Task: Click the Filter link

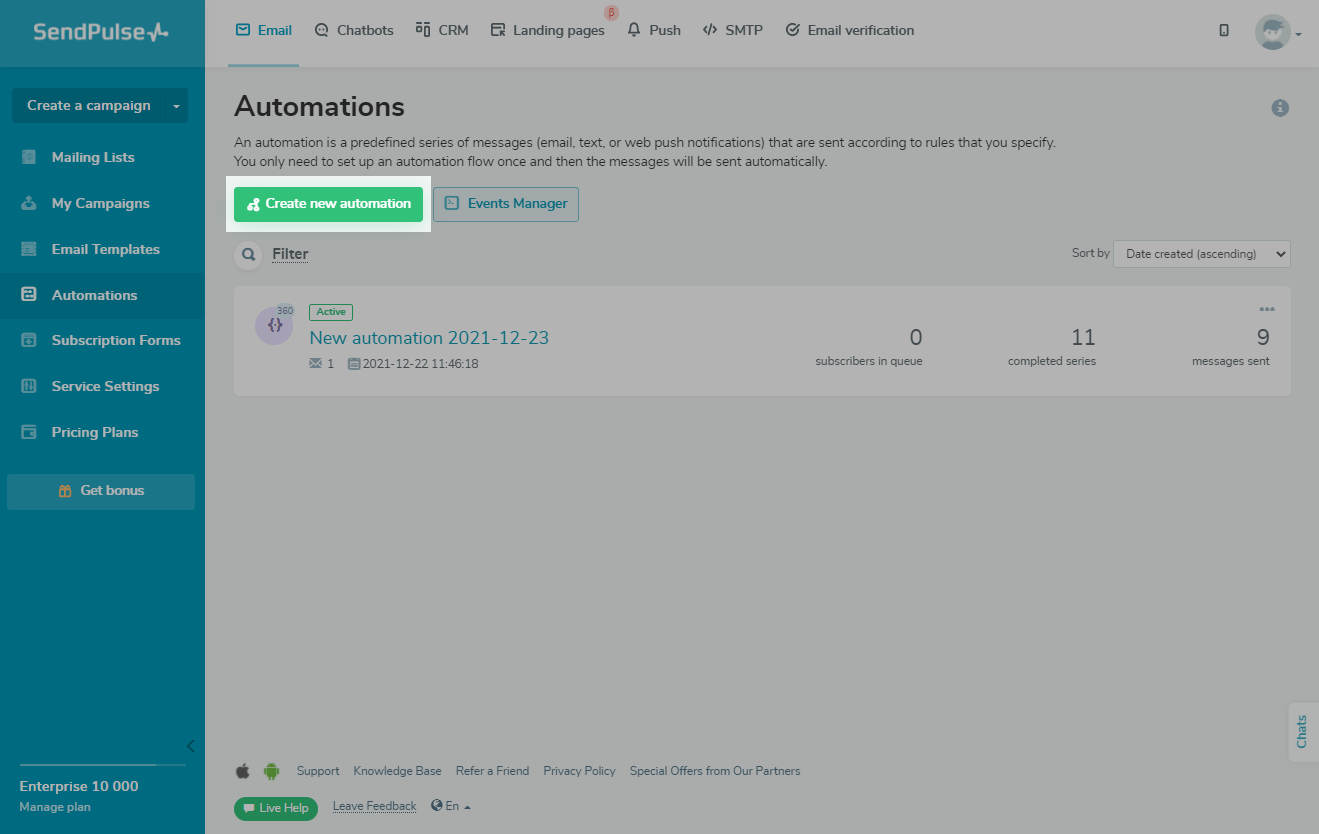Action: pyautogui.click(x=290, y=254)
